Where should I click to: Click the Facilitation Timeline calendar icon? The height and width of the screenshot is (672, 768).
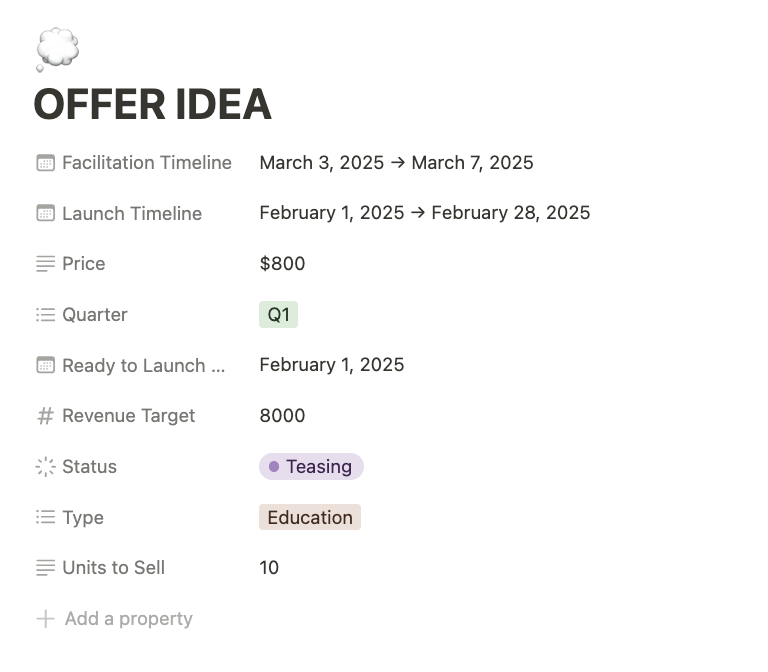46,163
